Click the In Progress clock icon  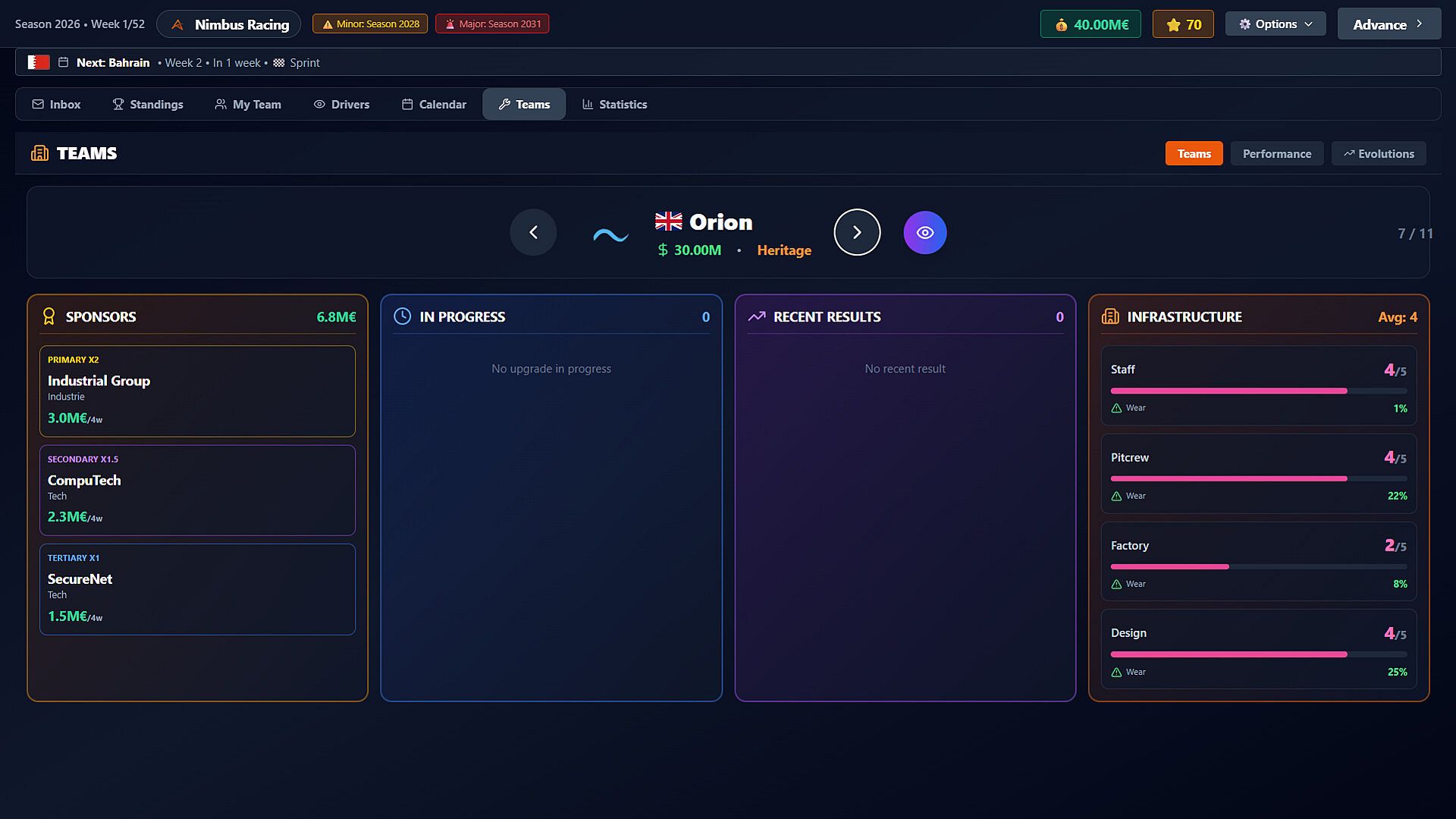coord(403,316)
